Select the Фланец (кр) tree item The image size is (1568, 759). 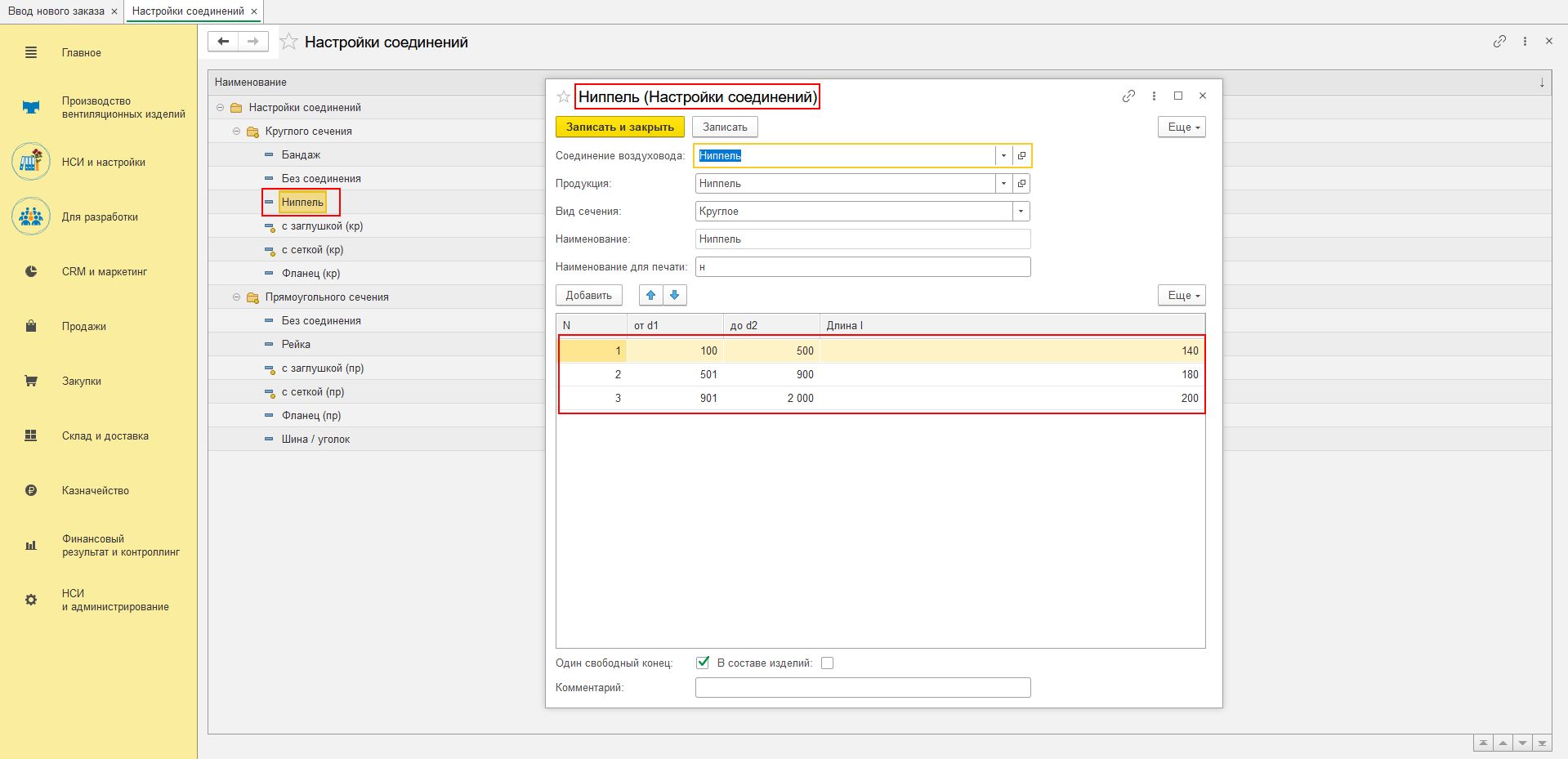tap(310, 274)
